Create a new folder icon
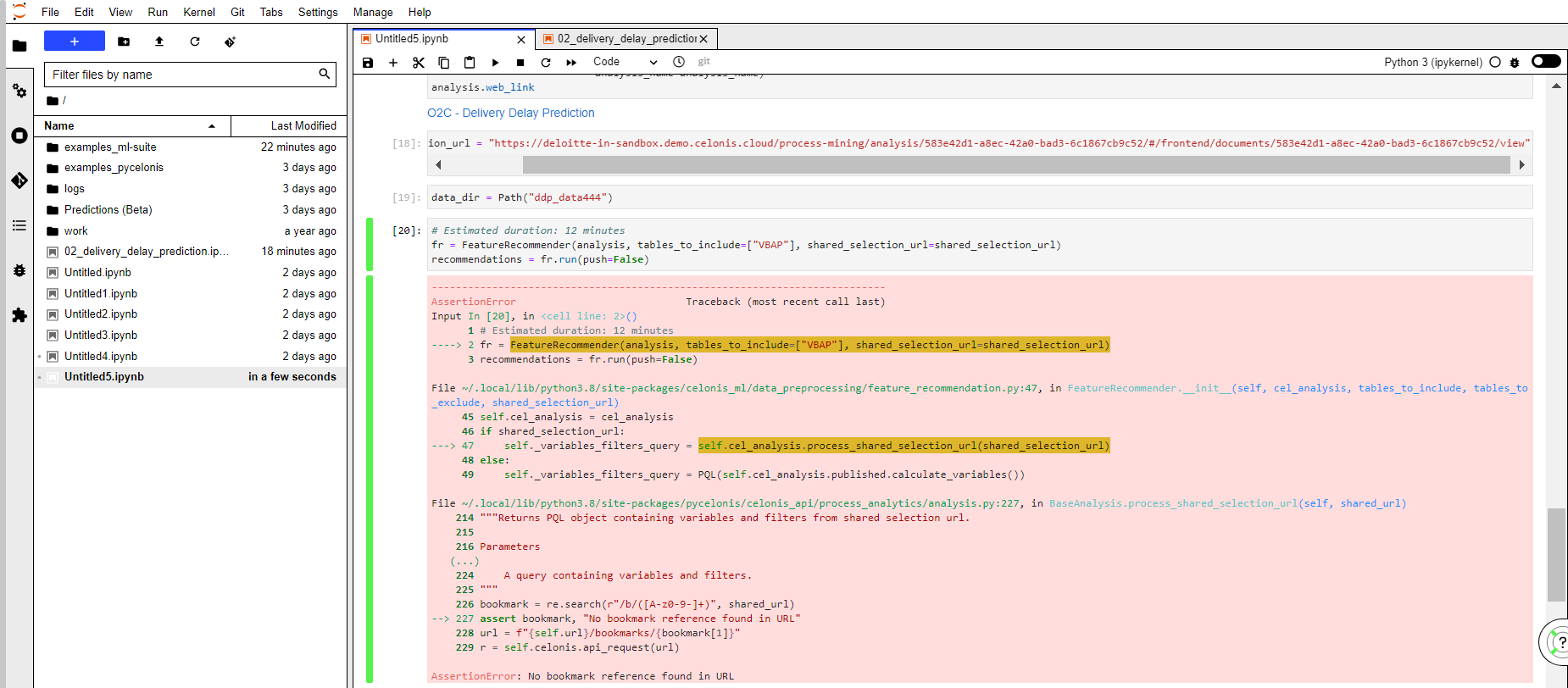Image resolution: width=1568 pixels, height=688 pixels. 124,42
